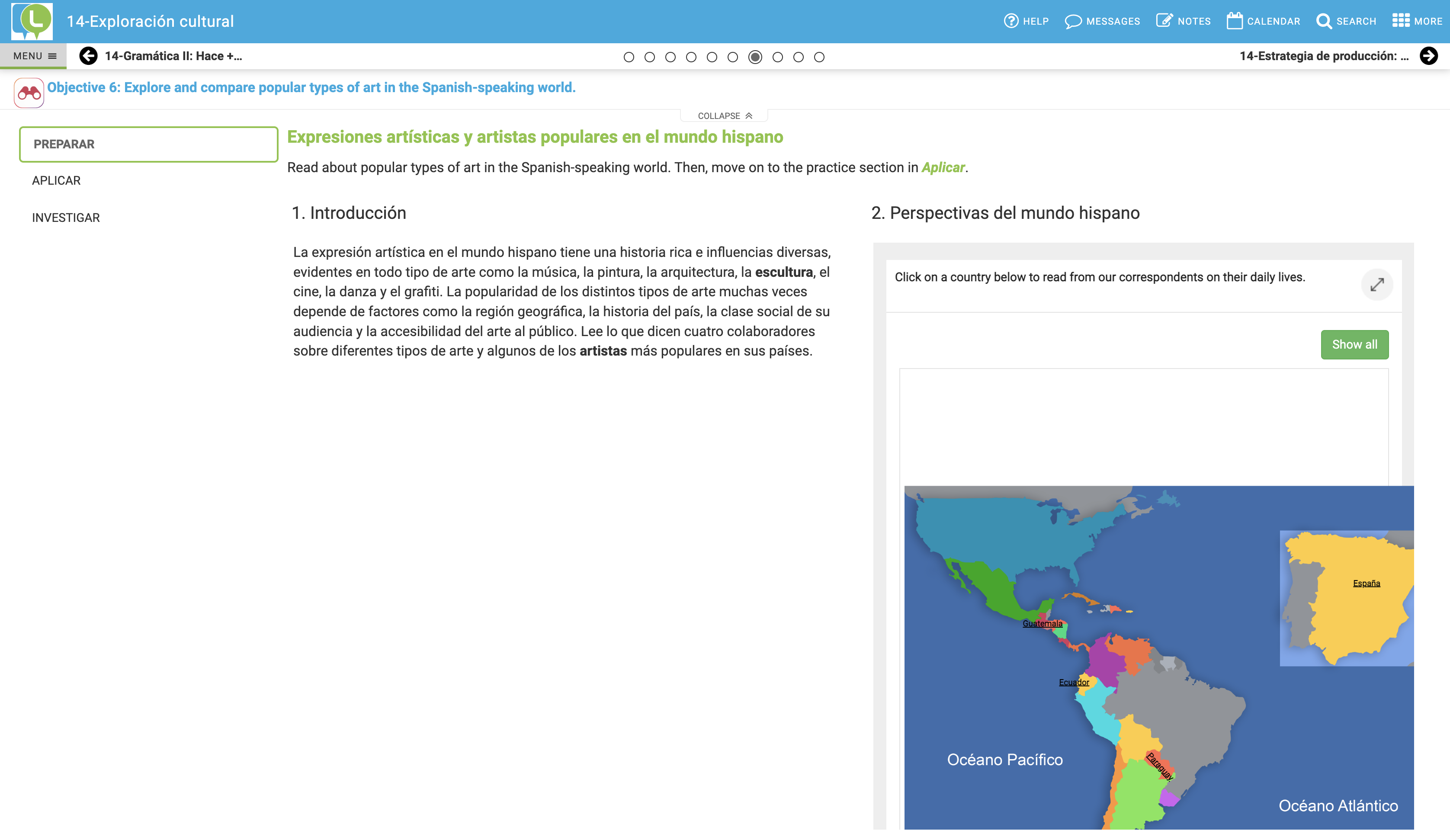Screen dimensions: 1450x840
Task: Click the Objective 6 heading link
Action: coord(311,87)
